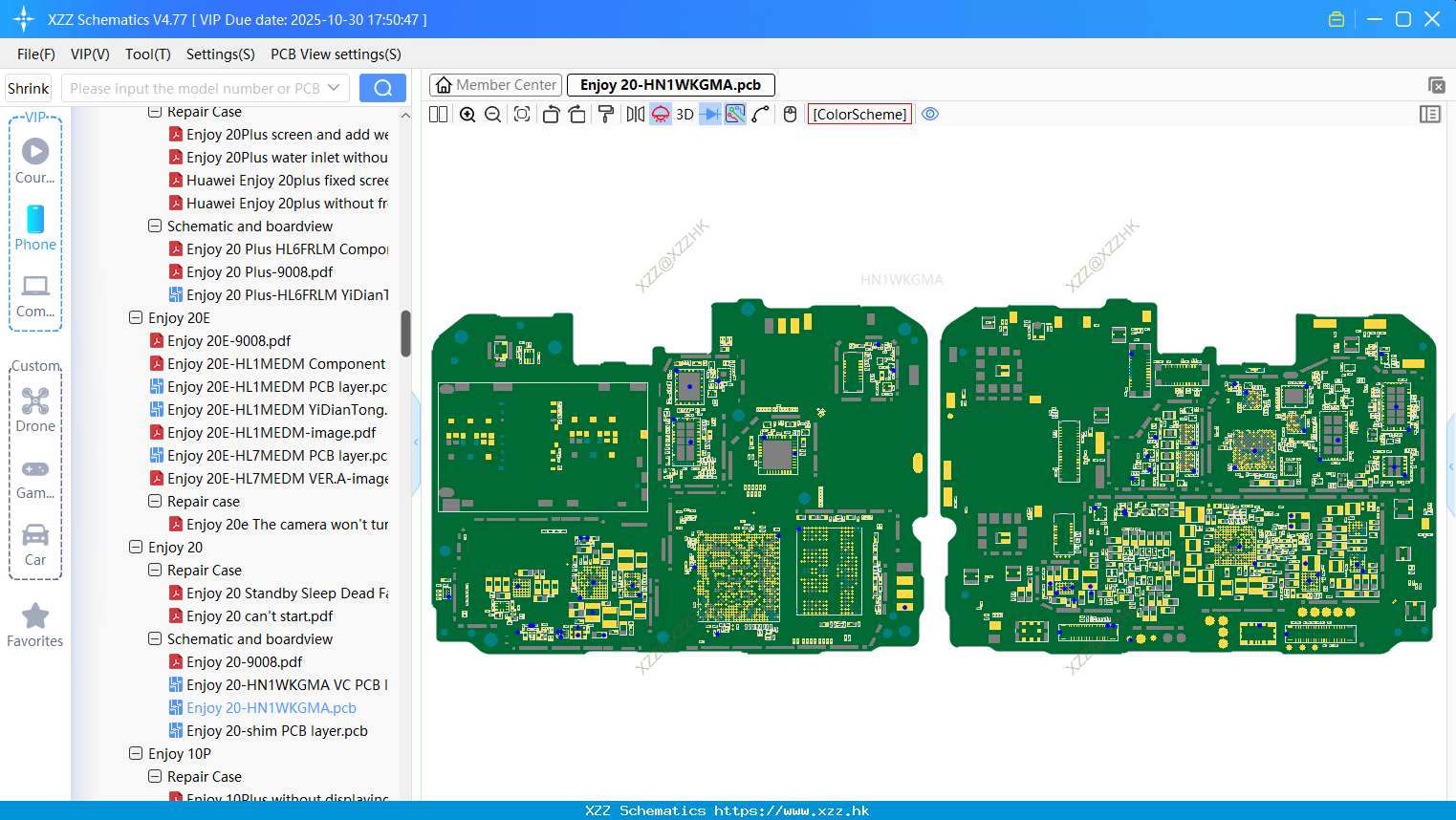Open the Tool(T) menu
The image size is (1456, 820).
(148, 54)
